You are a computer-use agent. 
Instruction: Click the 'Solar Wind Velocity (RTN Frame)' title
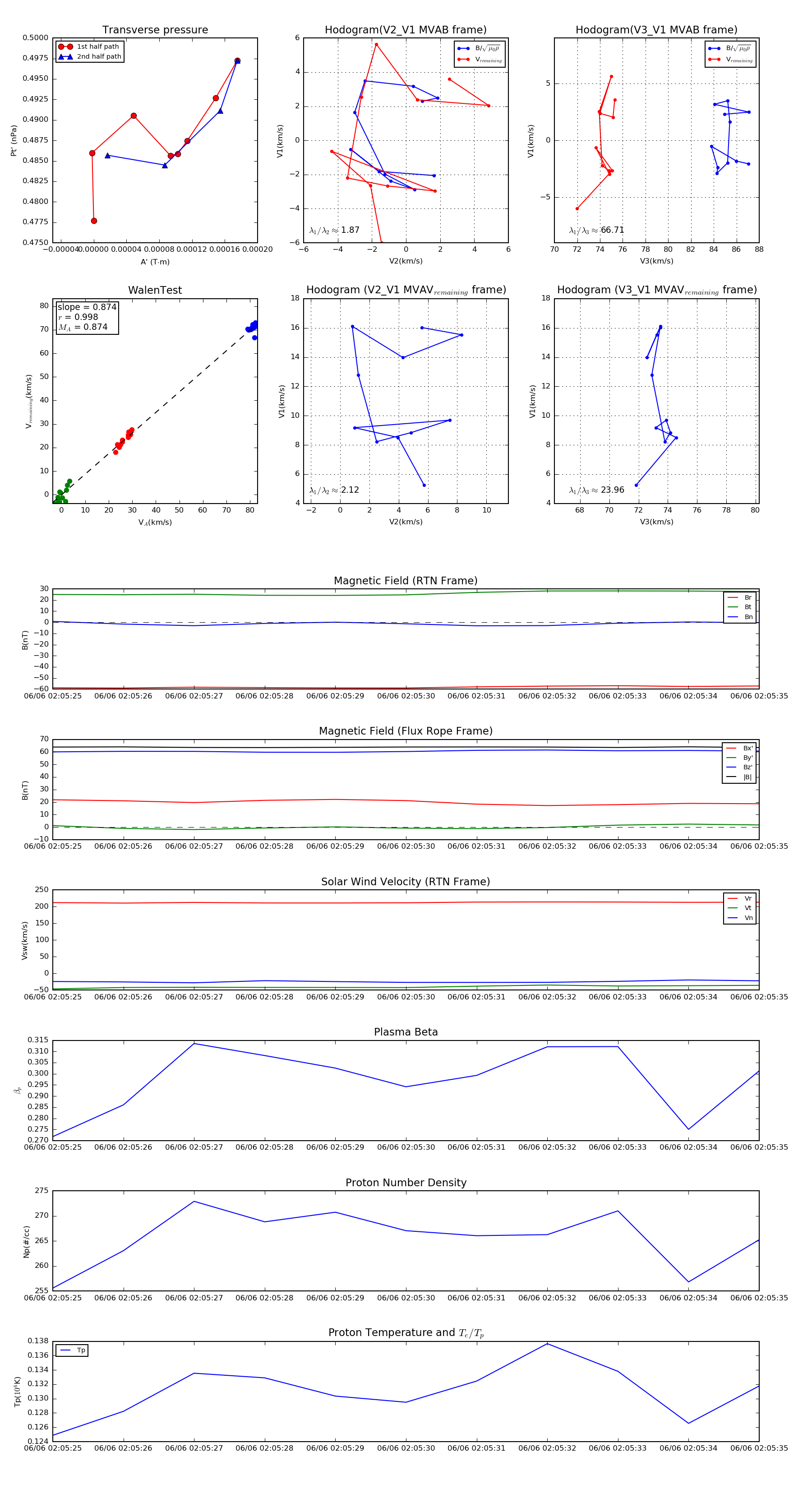pyautogui.click(x=406, y=882)
